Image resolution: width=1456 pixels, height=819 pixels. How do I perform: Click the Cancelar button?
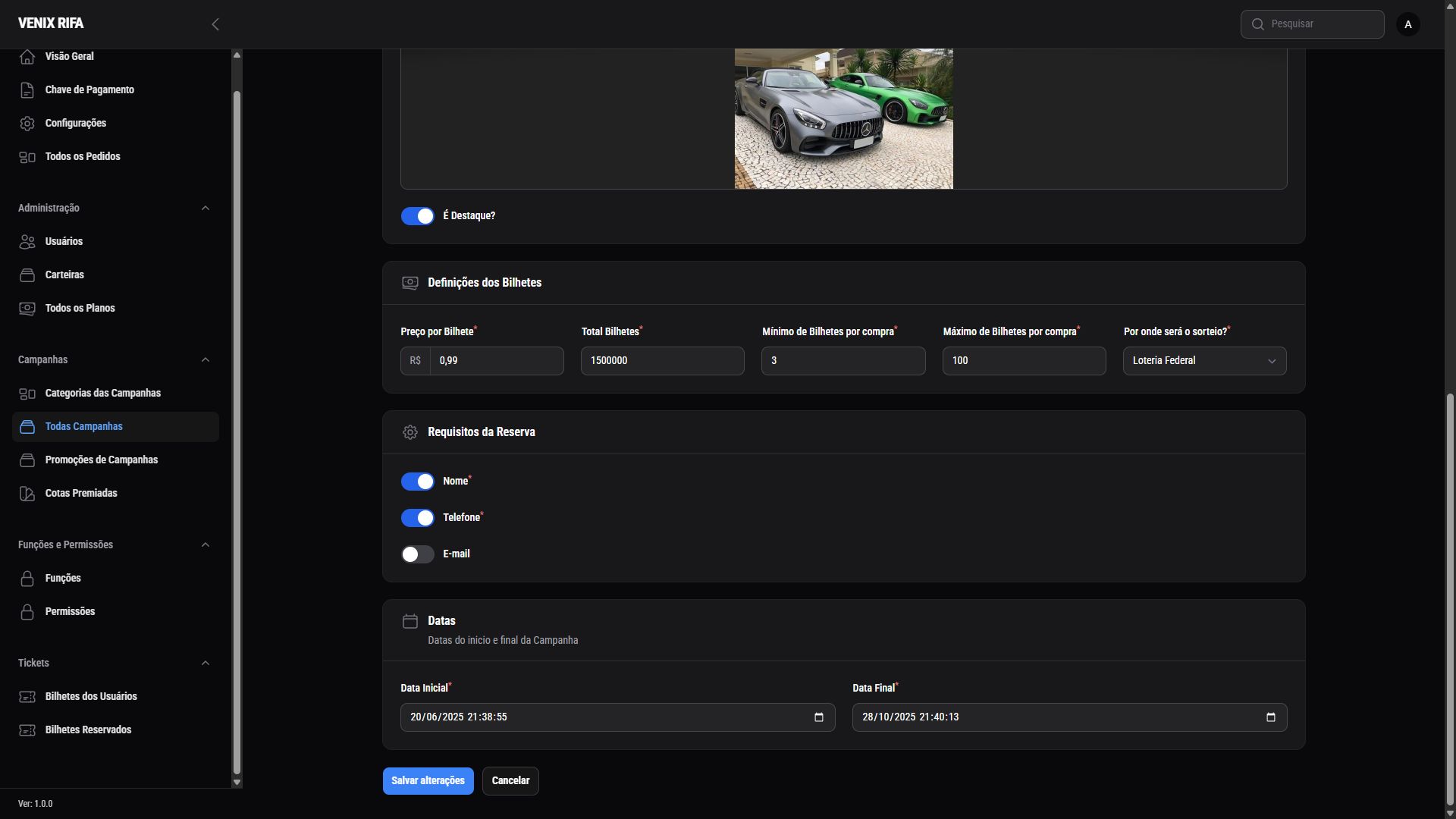(x=510, y=781)
